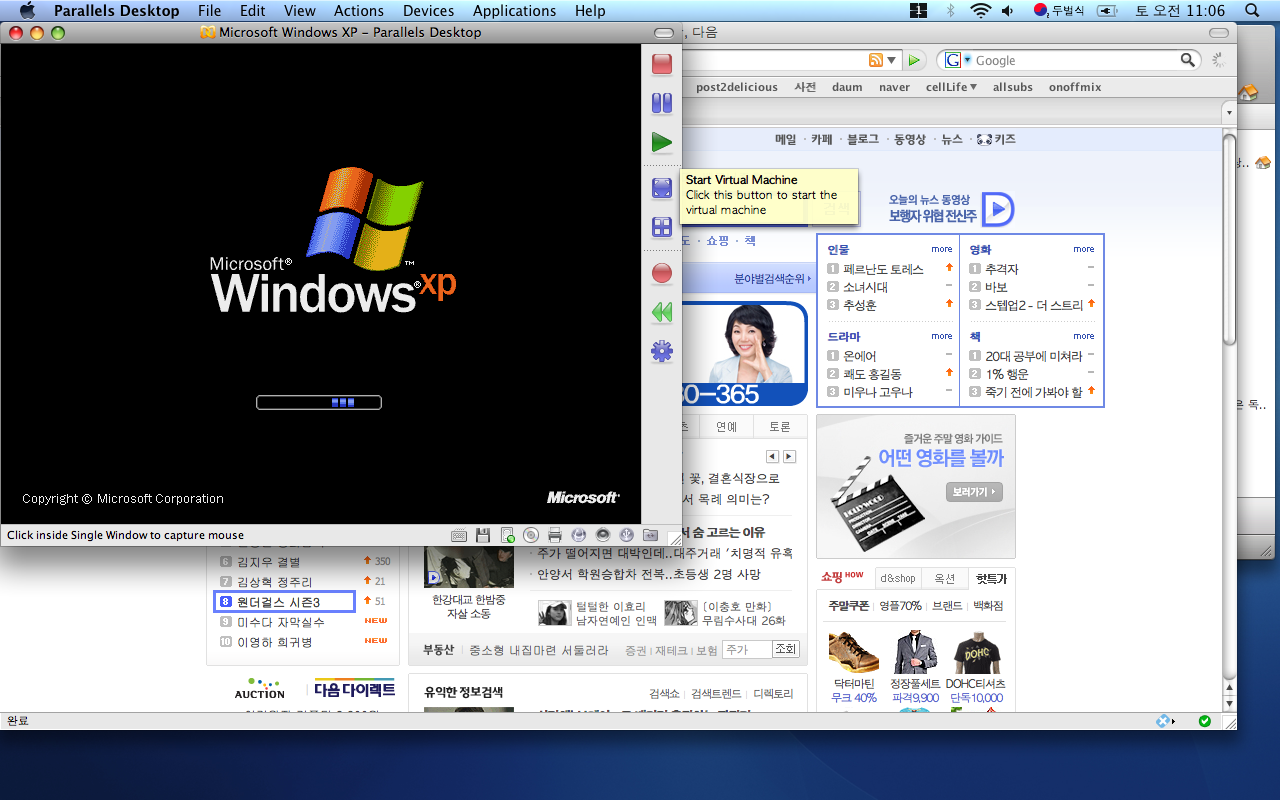Click the shared folder icon in Parallels status bar
Image resolution: width=1280 pixels, height=800 pixels.
(x=651, y=535)
